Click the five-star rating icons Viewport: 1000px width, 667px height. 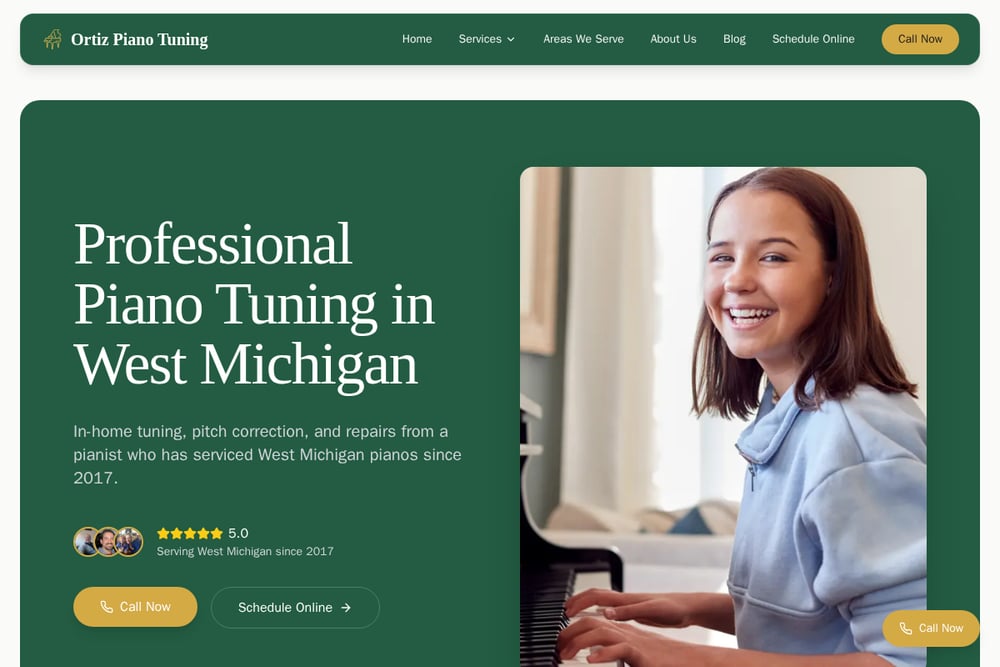point(189,533)
